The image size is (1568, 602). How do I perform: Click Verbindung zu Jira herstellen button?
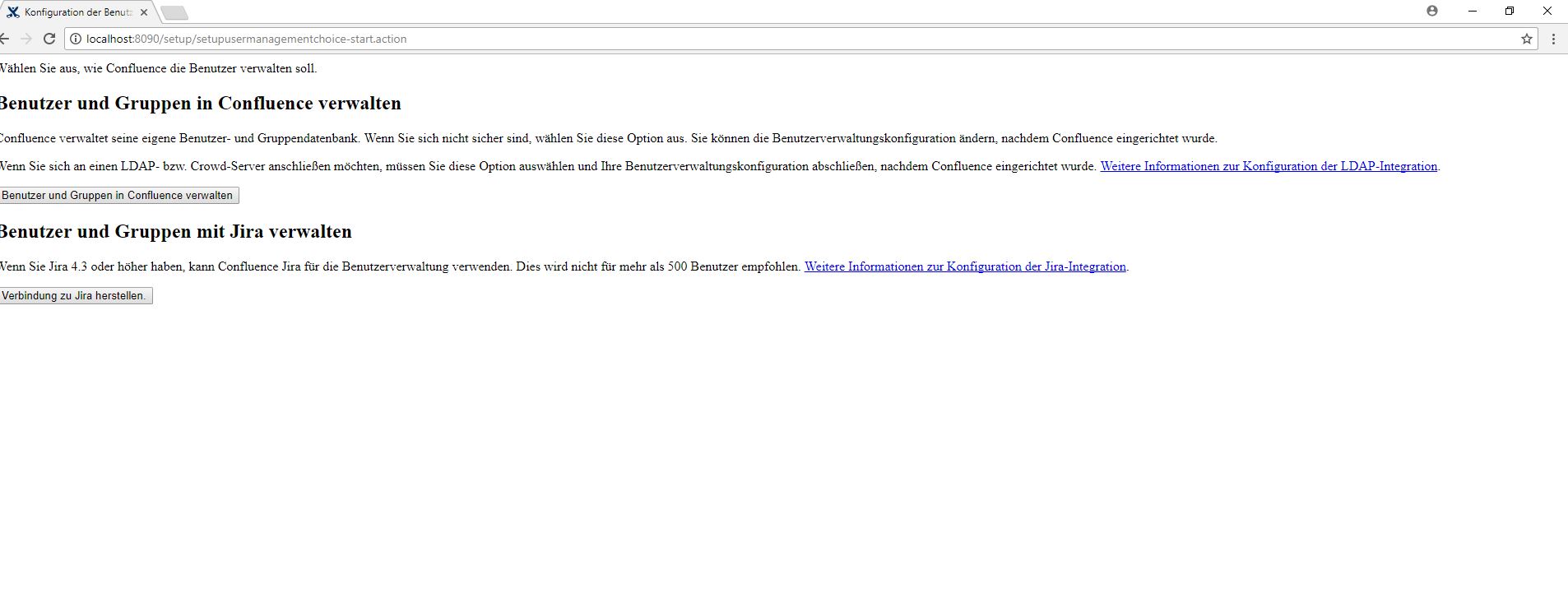point(75,296)
